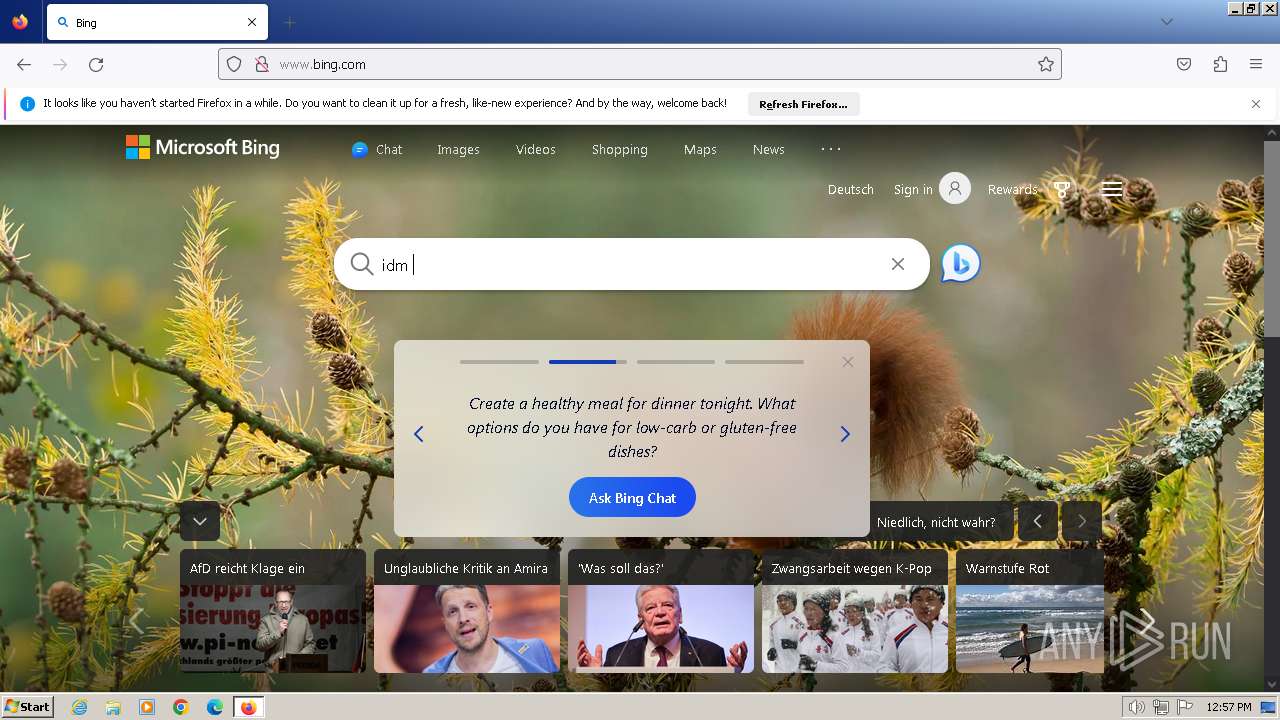Click the crossed-out padlock connection icon
The width and height of the screenshot is (1280, 720).
262,64
